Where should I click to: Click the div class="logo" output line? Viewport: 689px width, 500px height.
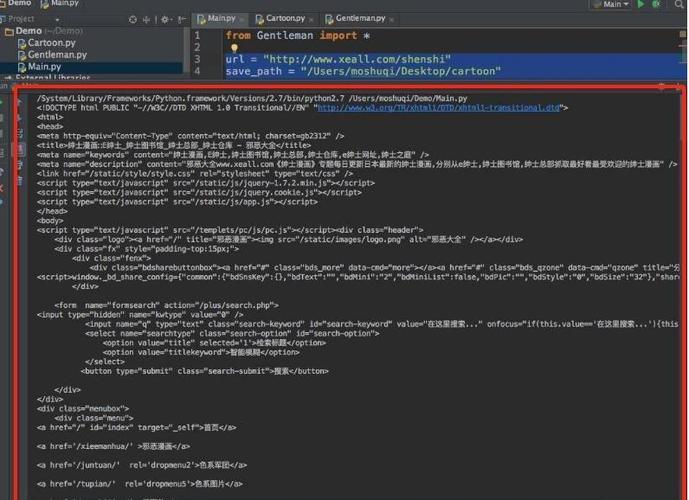coord(289,239)
